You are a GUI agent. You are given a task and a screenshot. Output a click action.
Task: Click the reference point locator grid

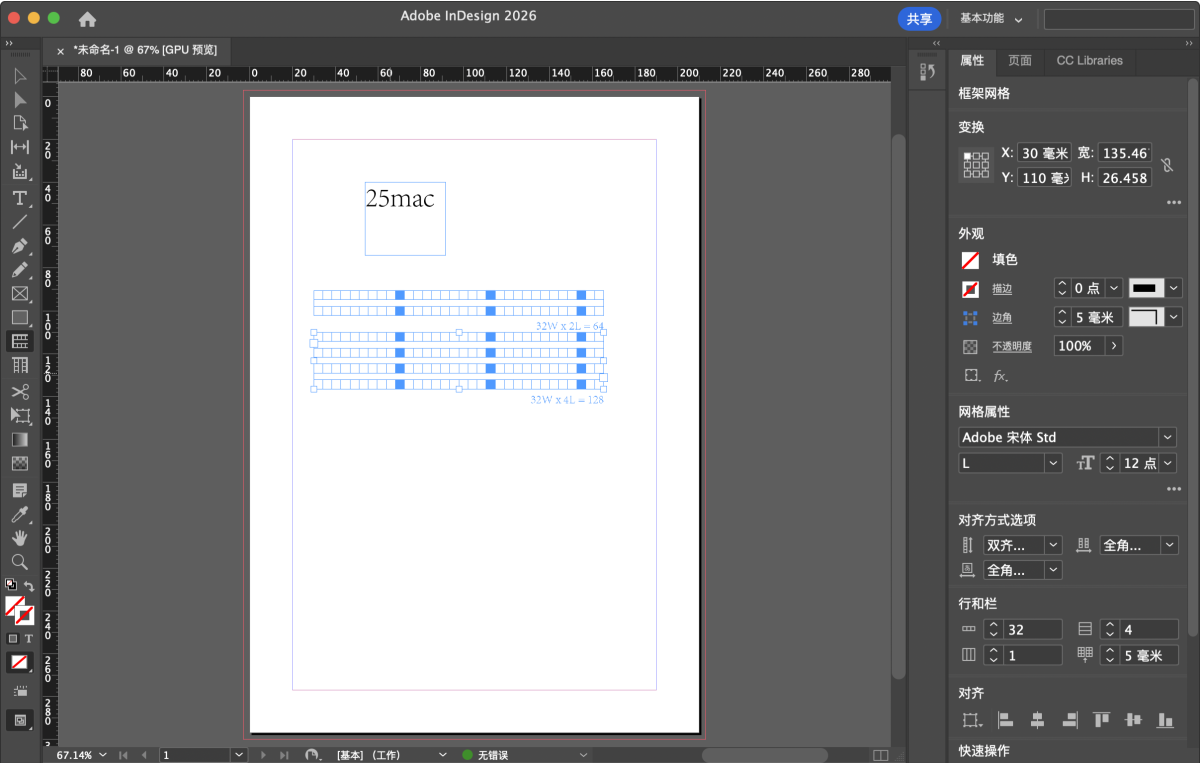click(x=976, y=165)
